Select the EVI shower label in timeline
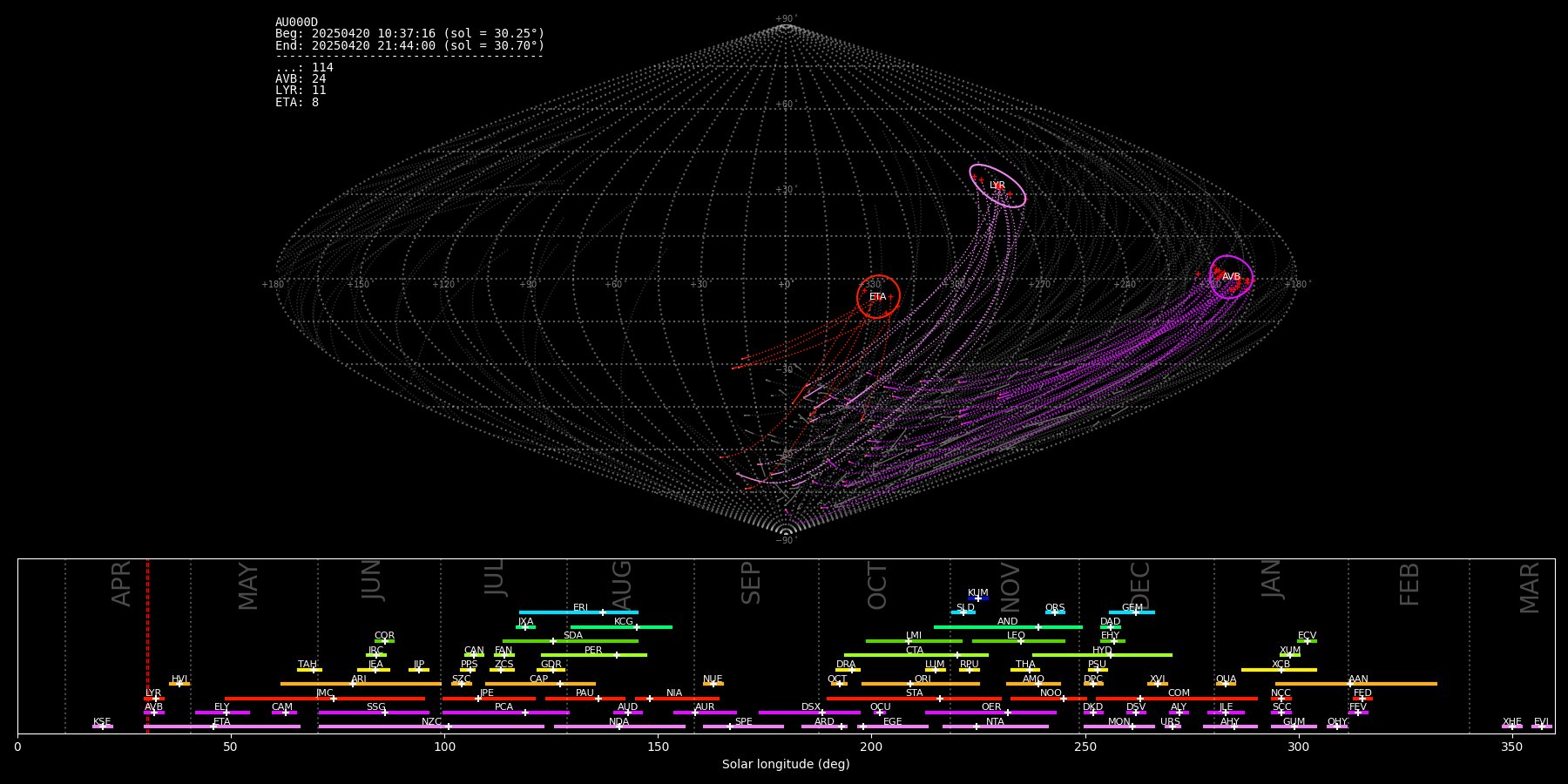Screen dimensions: 1568x784 click(x=1541, y=722)
